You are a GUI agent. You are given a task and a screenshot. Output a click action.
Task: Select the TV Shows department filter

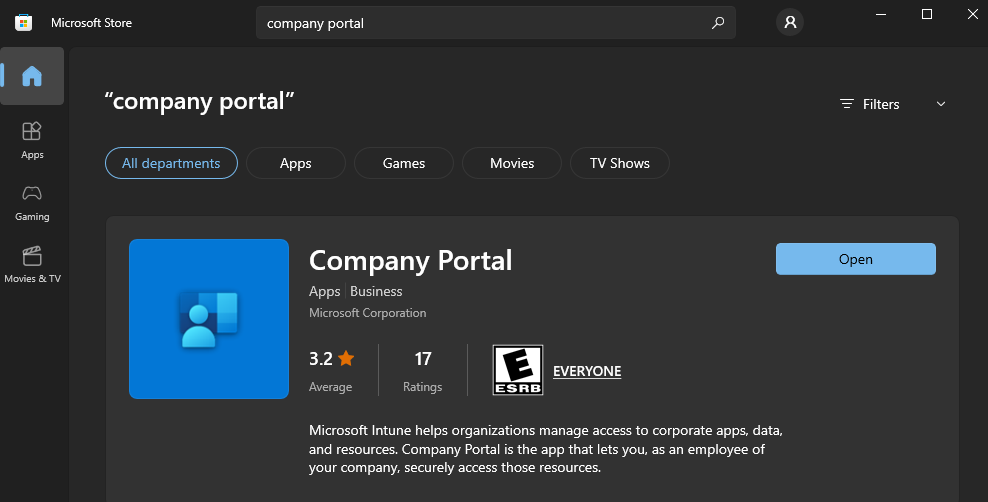click(x=619, y=163)
